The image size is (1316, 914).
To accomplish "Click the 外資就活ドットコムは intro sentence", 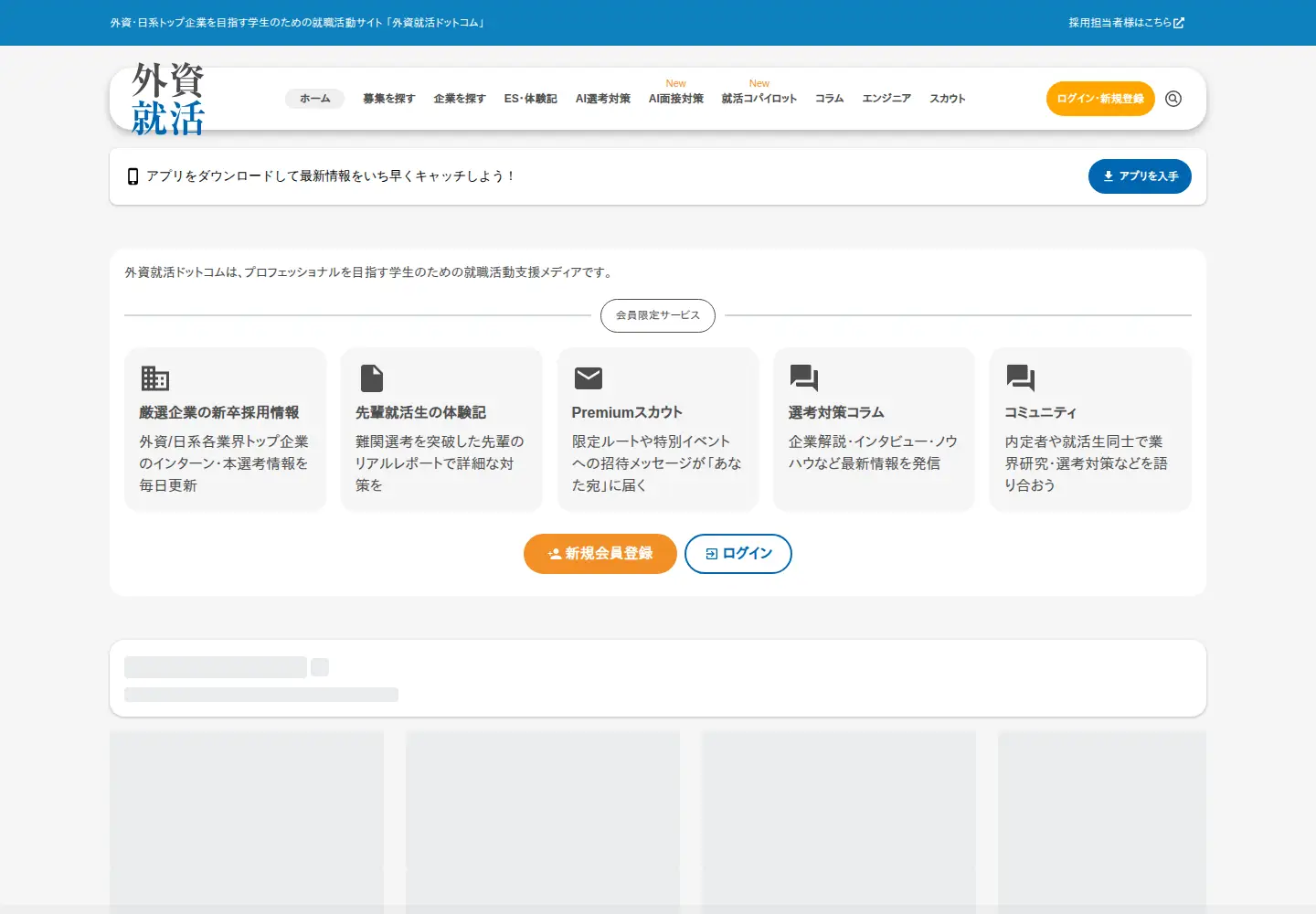I will [370, 272].
